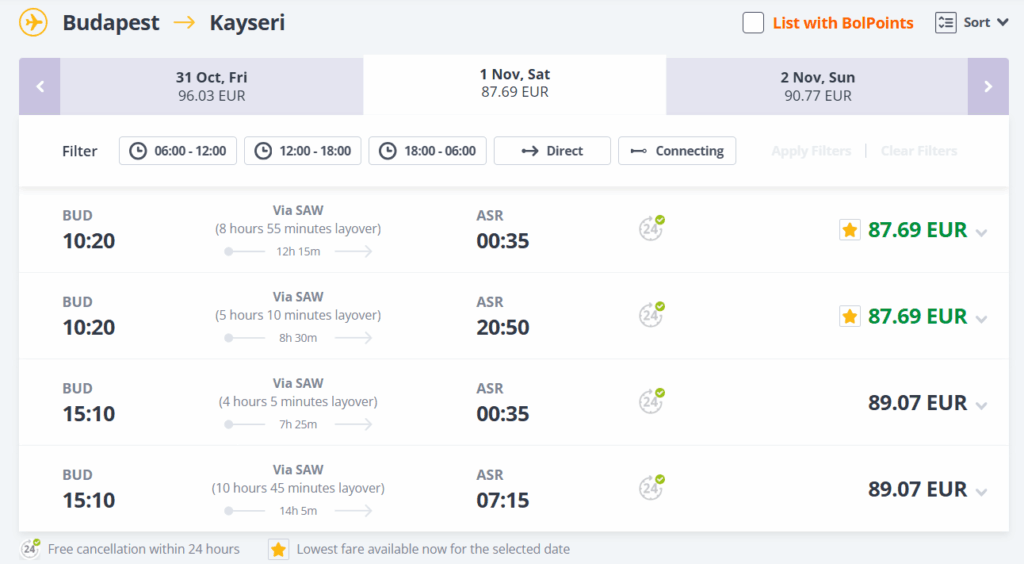The width and height of the screenshot is (1024, 564).
Task: Click 24h cancellation icon on 12h 15m flight
Action: (652, 229)
